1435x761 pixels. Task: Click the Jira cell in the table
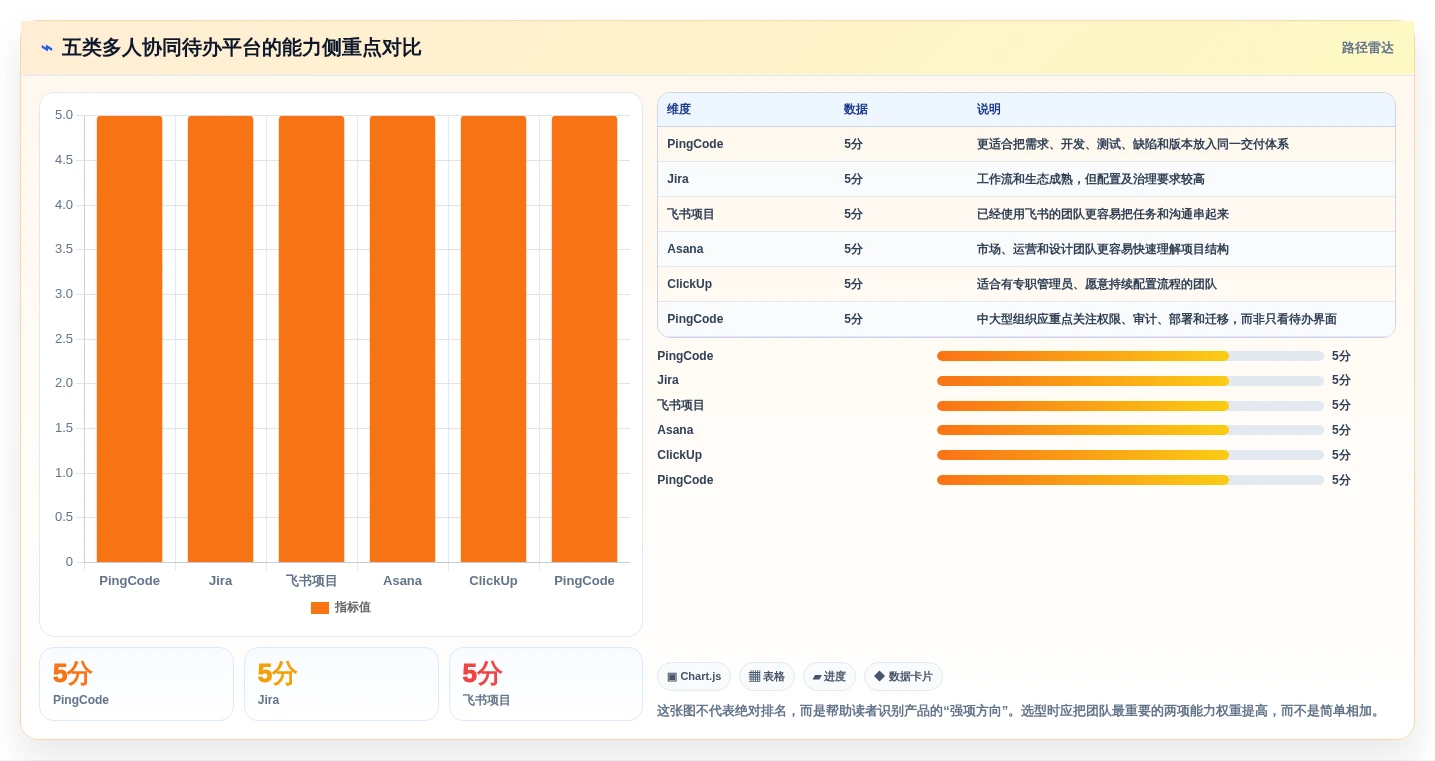coord(678,179)
